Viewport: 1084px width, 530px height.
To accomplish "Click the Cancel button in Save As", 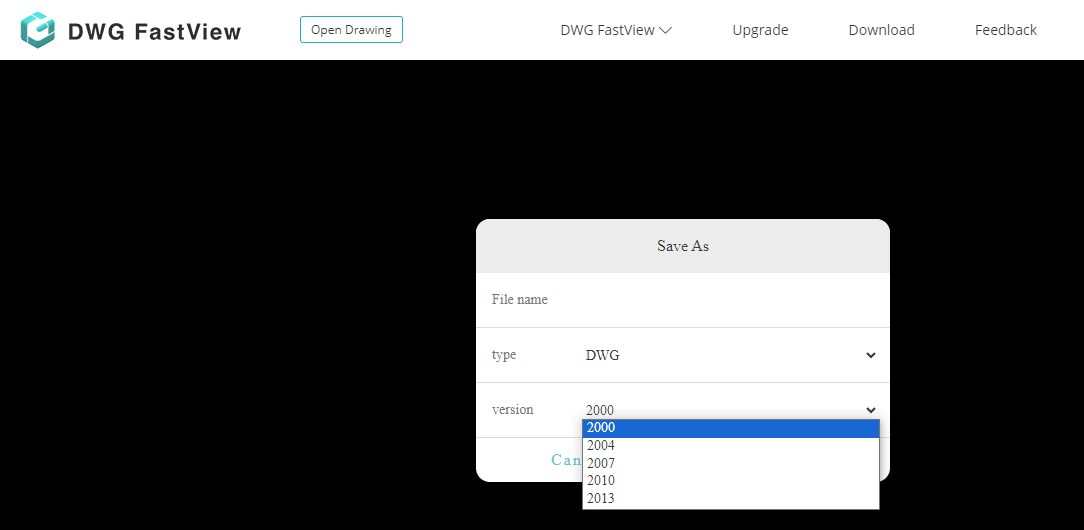I will tap(567, 460).
